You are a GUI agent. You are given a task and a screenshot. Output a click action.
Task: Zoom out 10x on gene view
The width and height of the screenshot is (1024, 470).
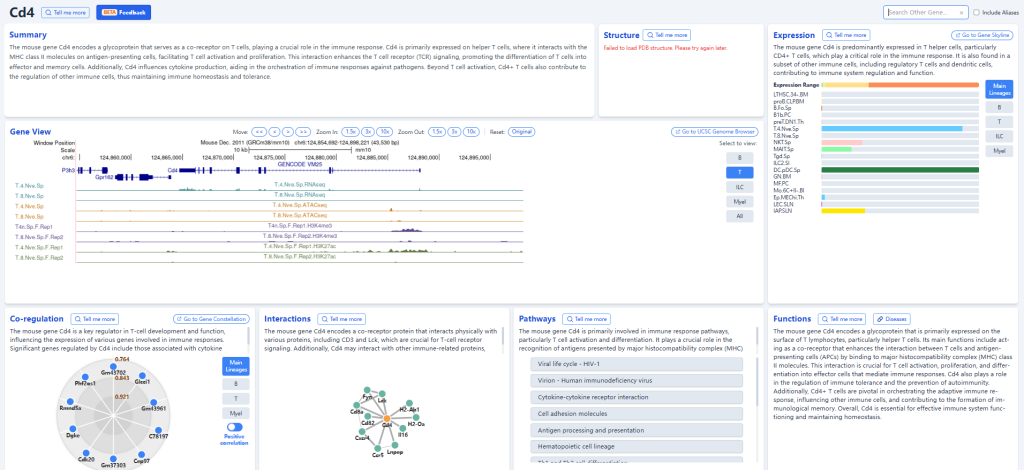(472, 132)
